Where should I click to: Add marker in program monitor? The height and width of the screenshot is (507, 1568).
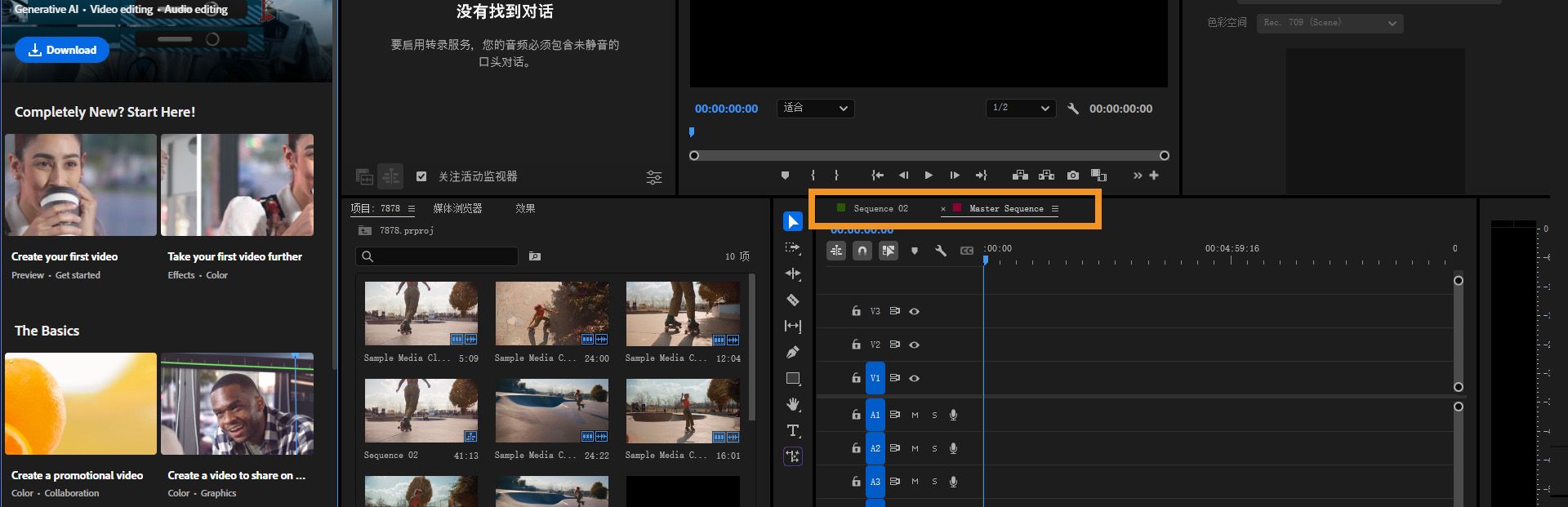785,176
